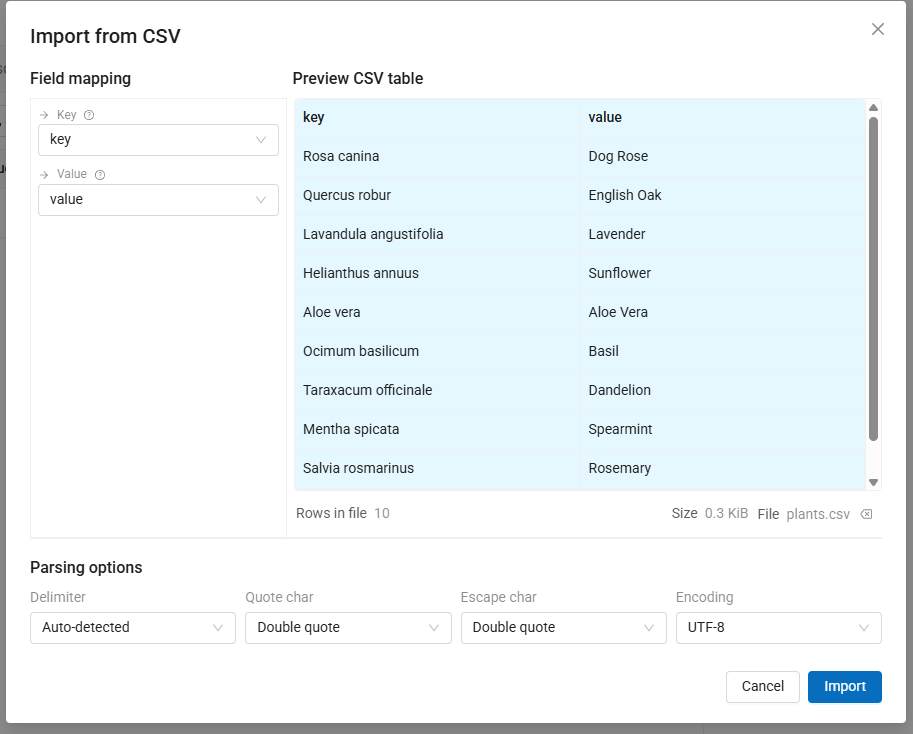The width and height of the screenshot is (913, 734).
Task: Select the 'Lavender' cell
Action: click(x=723, y=235)
